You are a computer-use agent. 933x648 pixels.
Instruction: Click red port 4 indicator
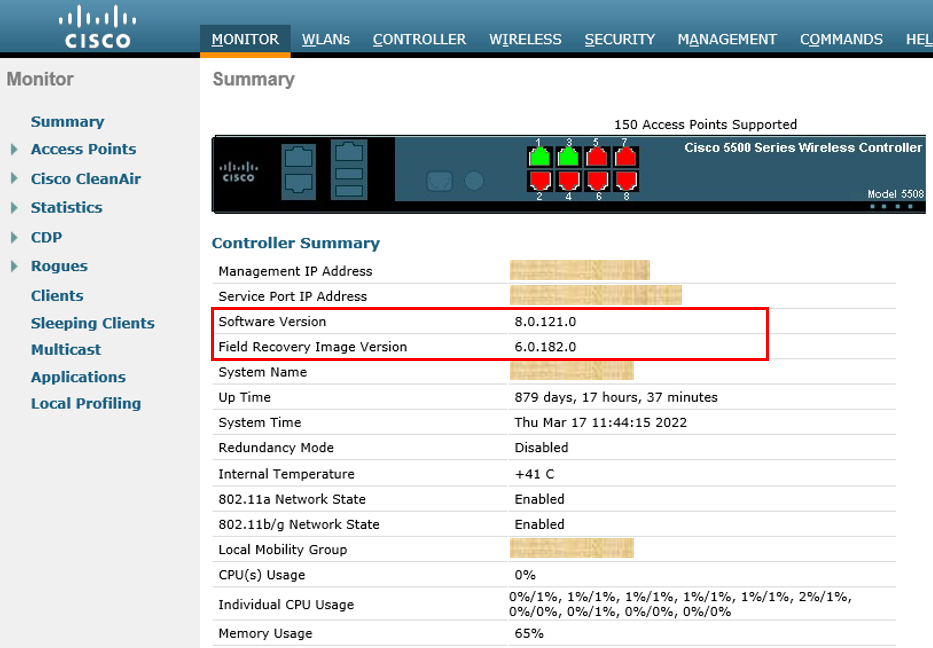coord(568,180)
